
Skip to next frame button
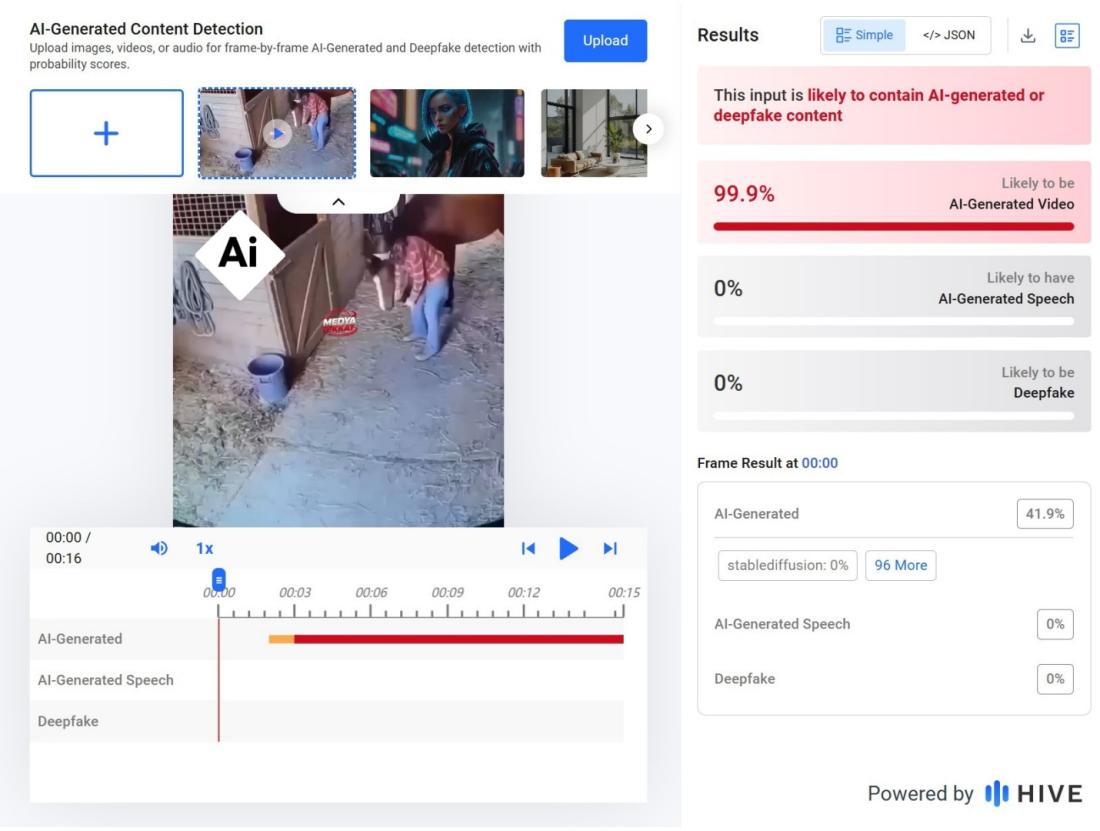coord(610,548)
